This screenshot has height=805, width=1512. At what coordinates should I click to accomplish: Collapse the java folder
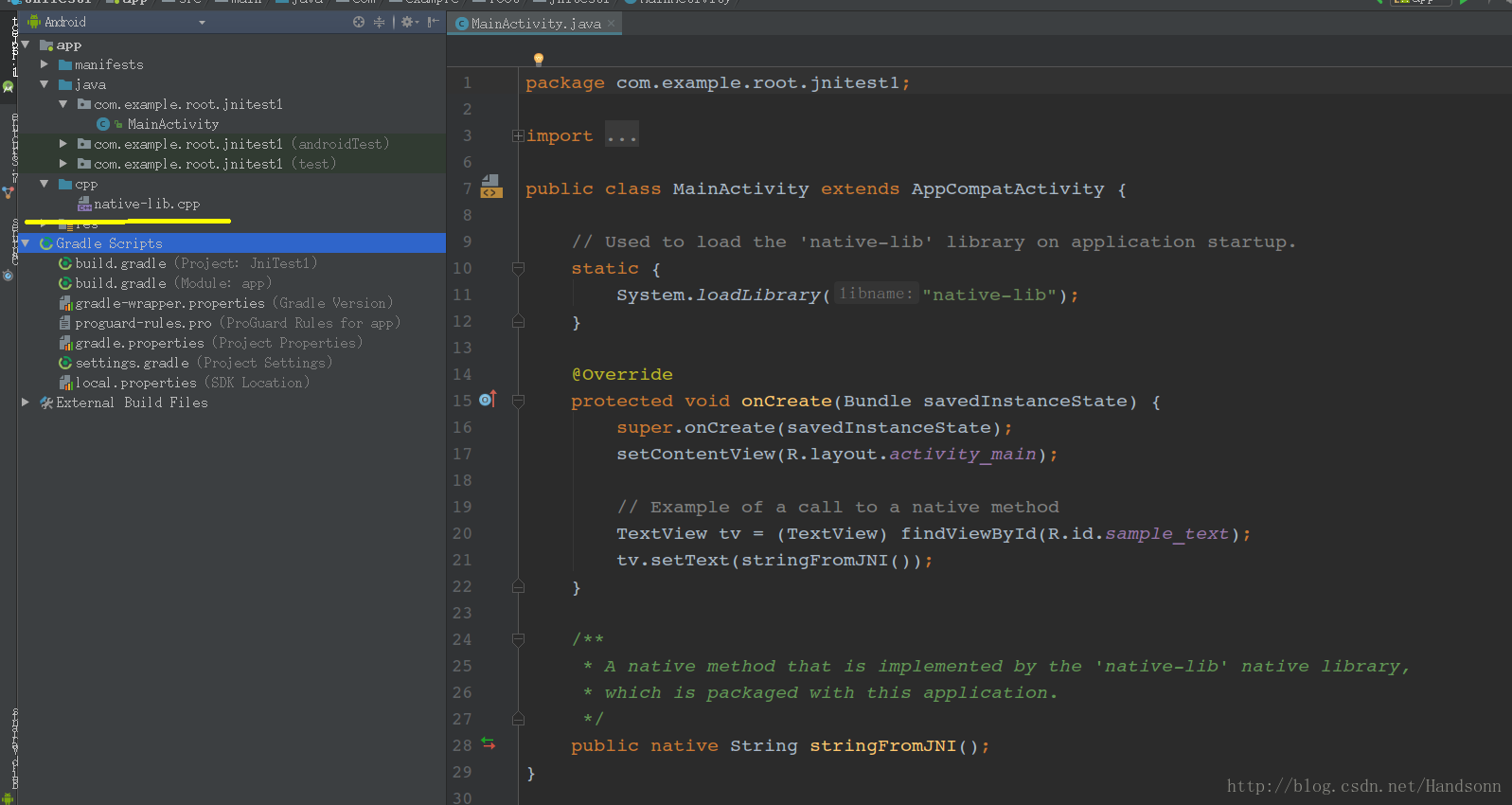[x=44, y=84]
